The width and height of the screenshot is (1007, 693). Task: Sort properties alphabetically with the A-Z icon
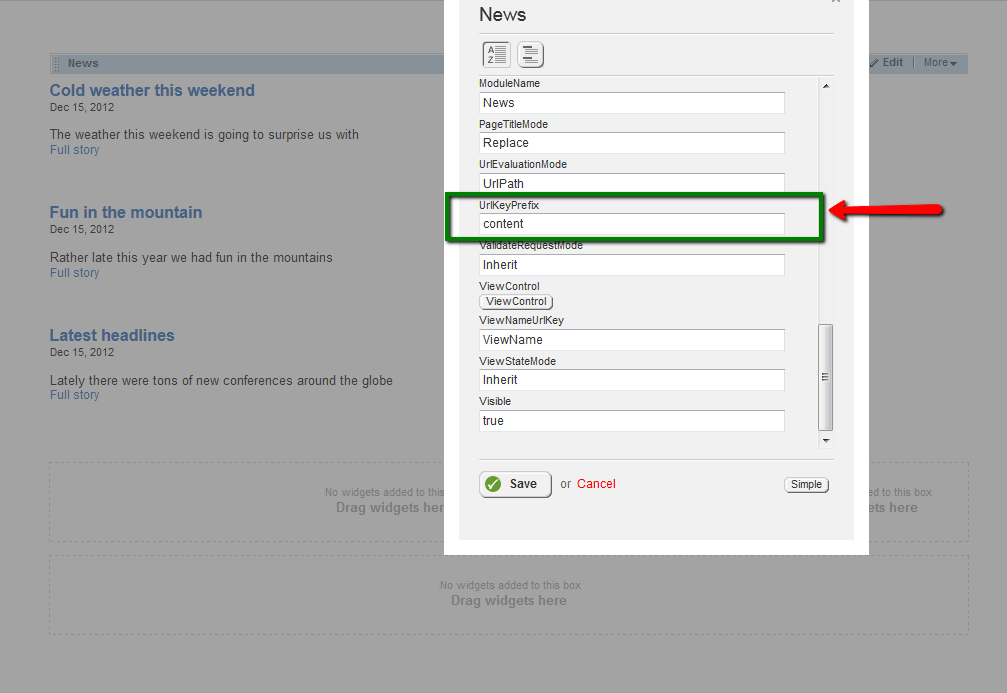pyautogui.click(x=496, y=55)
